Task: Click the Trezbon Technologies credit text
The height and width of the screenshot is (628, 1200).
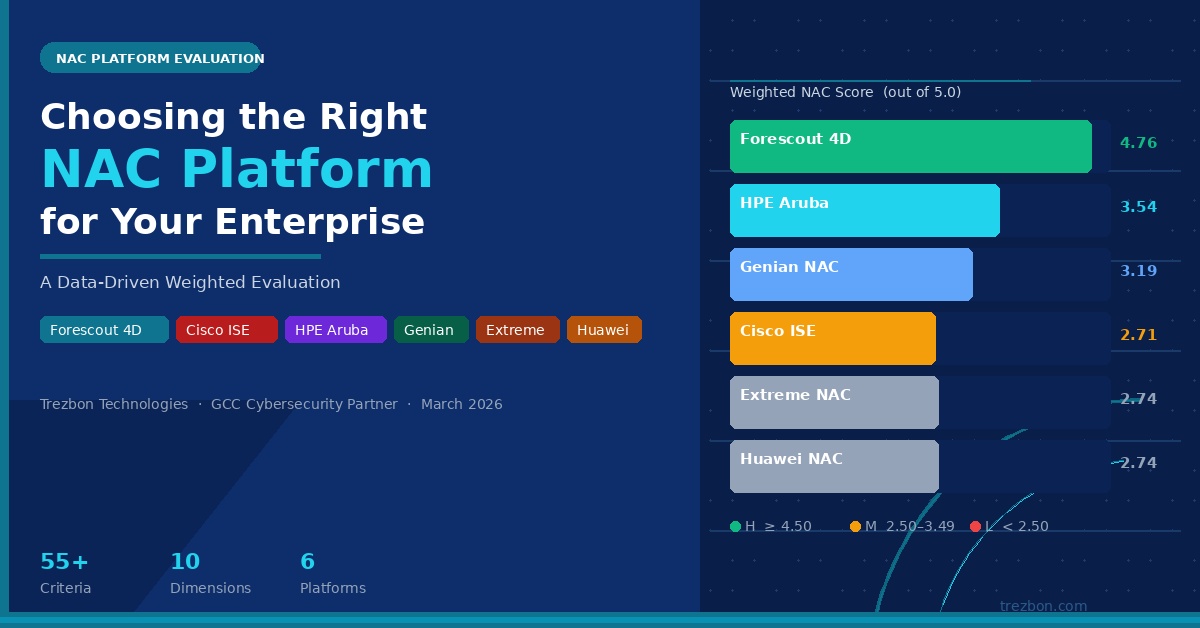Action: point(114,404)
